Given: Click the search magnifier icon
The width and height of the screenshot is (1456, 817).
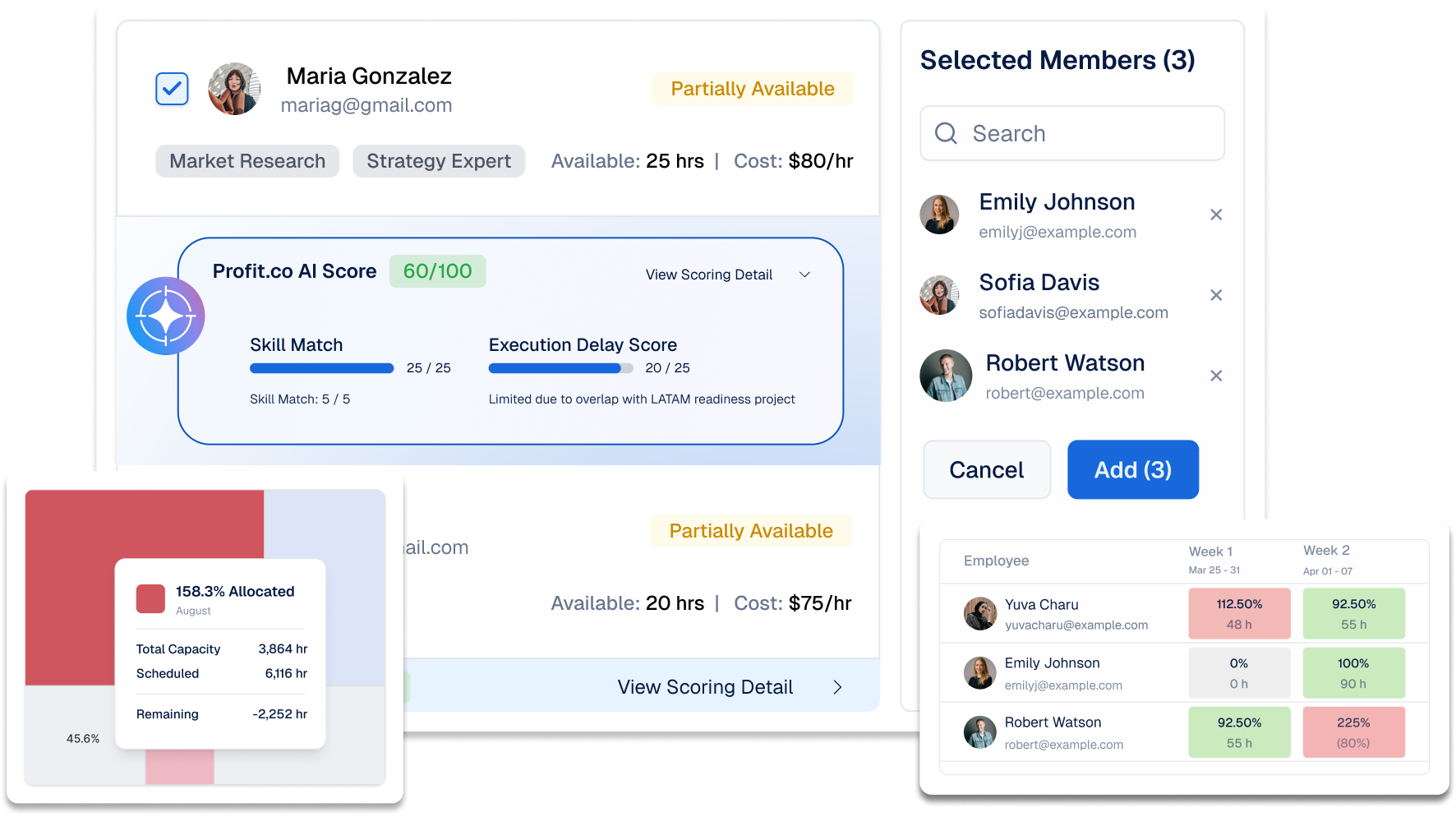Looking at the screenshot, I should 946,133.
